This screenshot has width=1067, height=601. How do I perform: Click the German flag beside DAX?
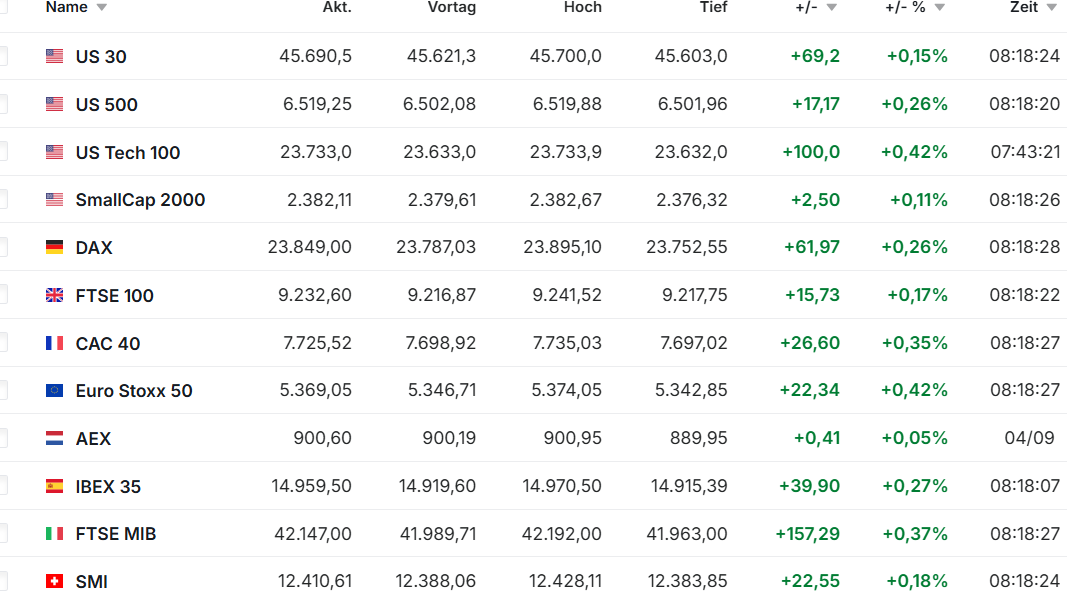54,247
